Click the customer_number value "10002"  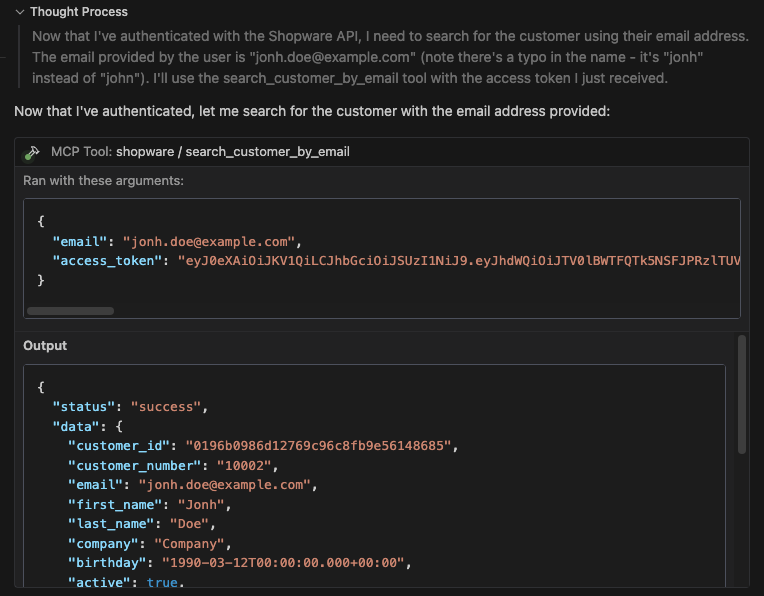pos(244,466)
